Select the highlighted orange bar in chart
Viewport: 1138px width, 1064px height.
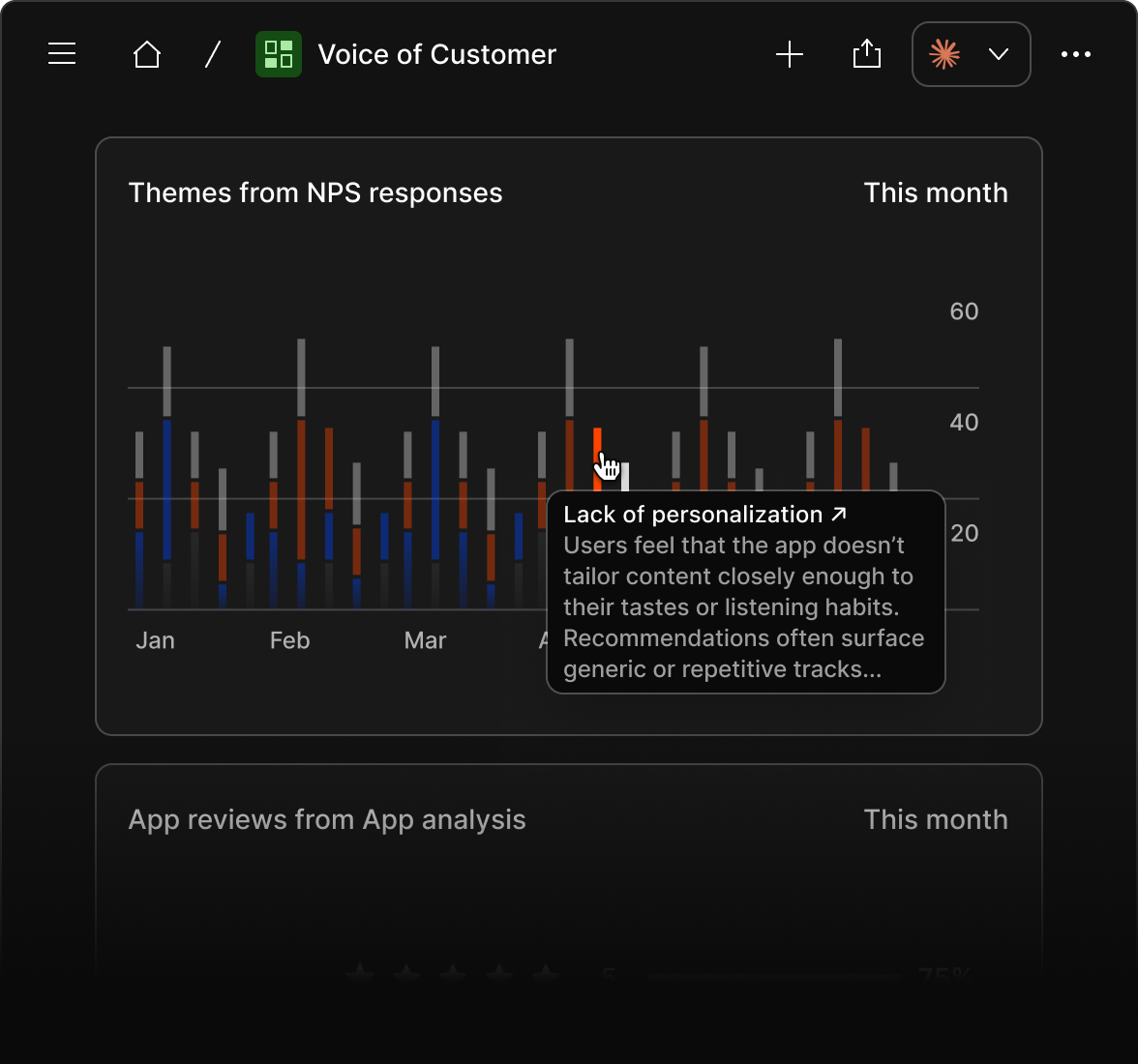coord(597,459)
